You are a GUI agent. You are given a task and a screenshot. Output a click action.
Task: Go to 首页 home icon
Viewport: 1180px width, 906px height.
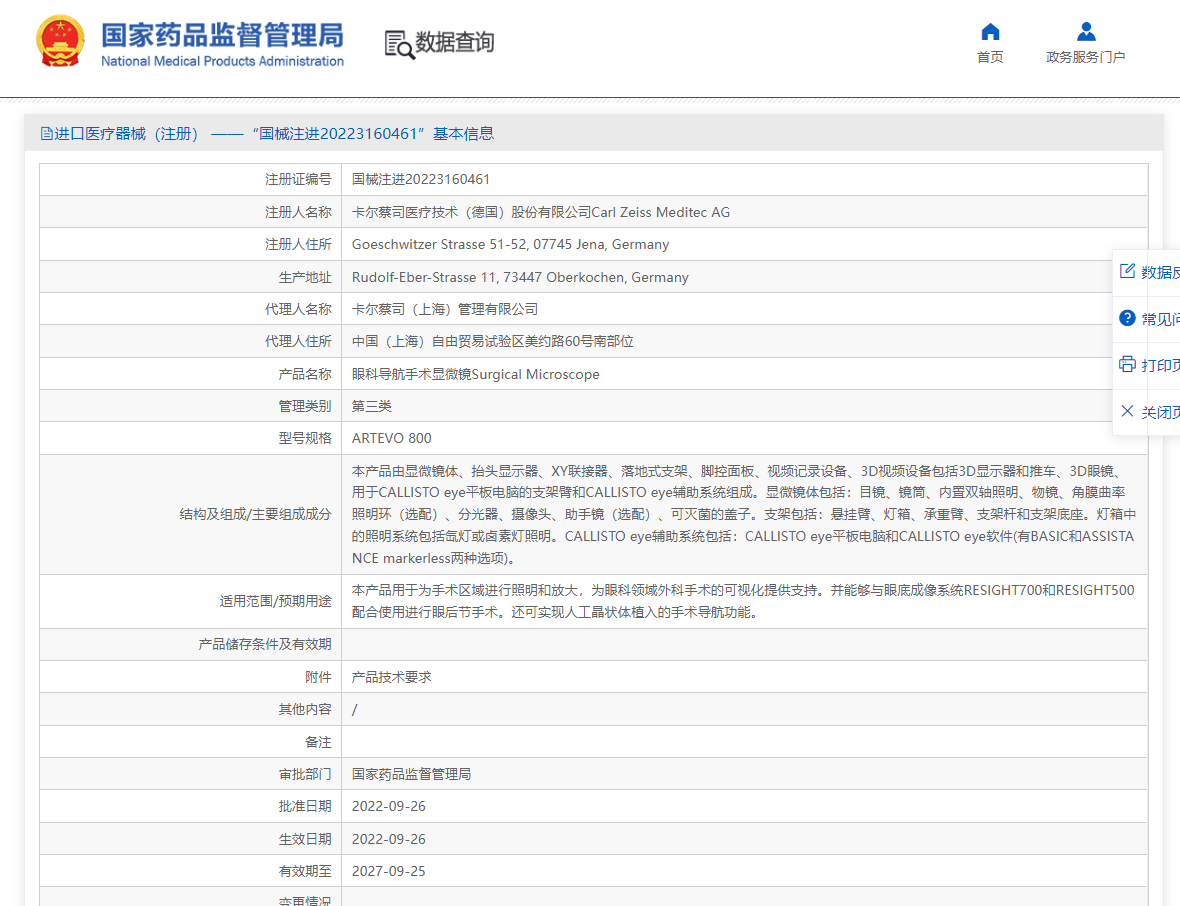990,32
